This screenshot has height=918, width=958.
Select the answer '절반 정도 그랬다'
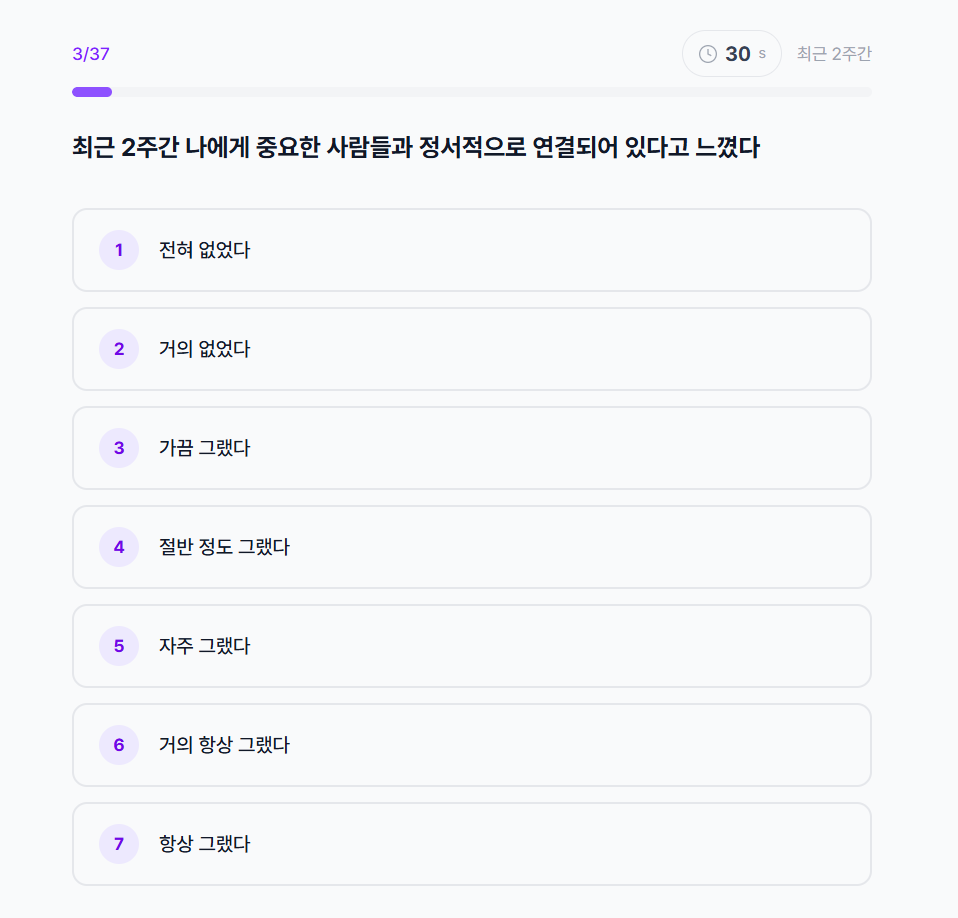471,547
